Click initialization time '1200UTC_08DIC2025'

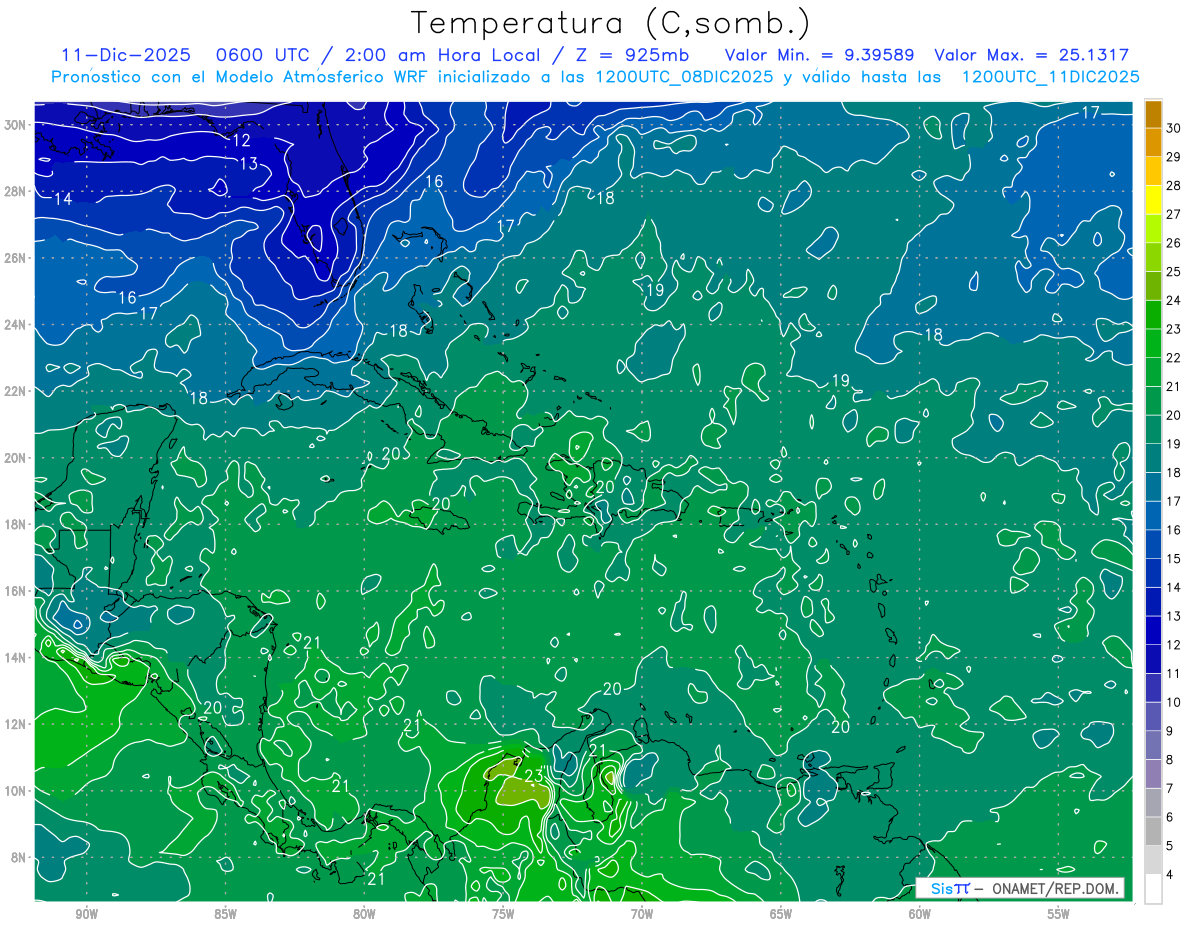pyautogui.click(x=684, y=77)
